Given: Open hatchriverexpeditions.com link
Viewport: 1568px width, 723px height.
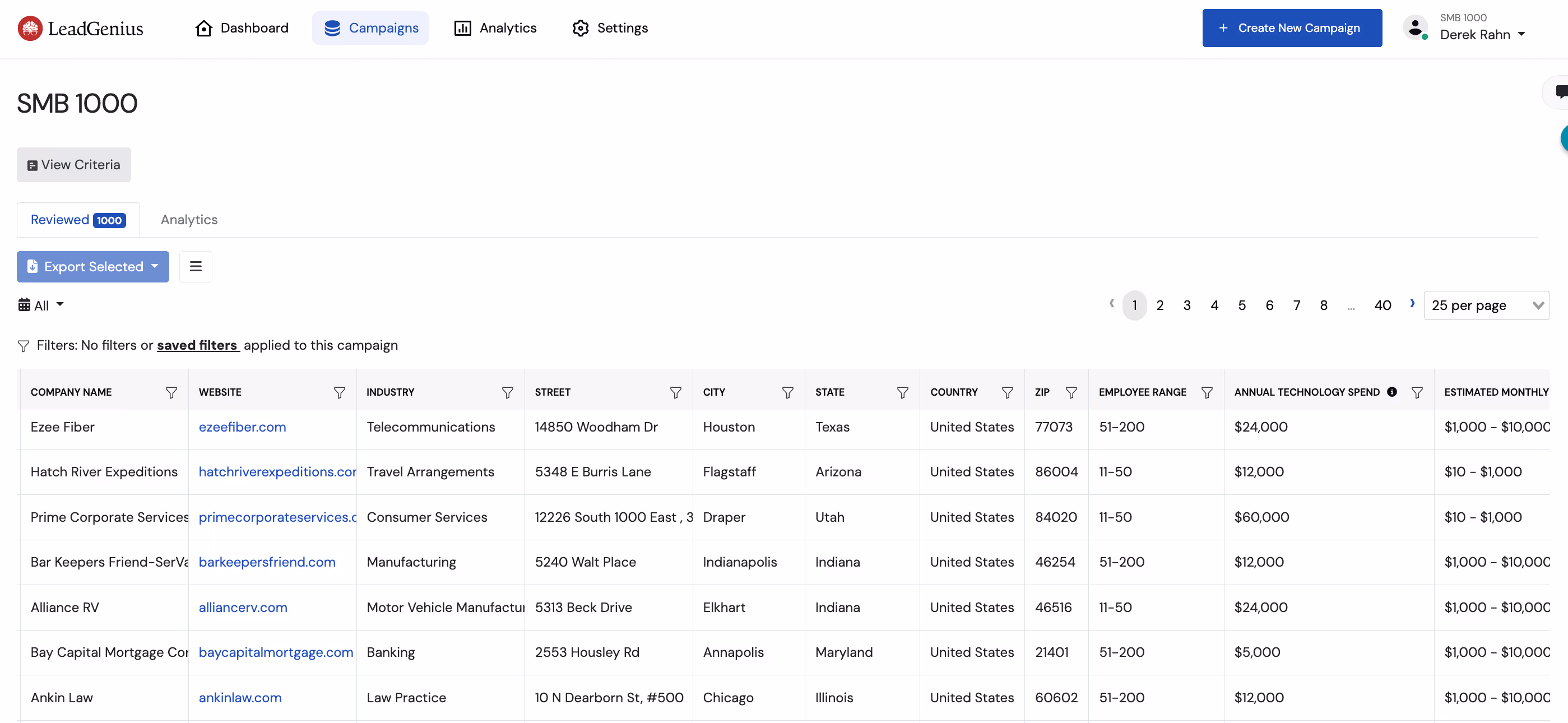Looking at the screenshot, I should [277, 472].
